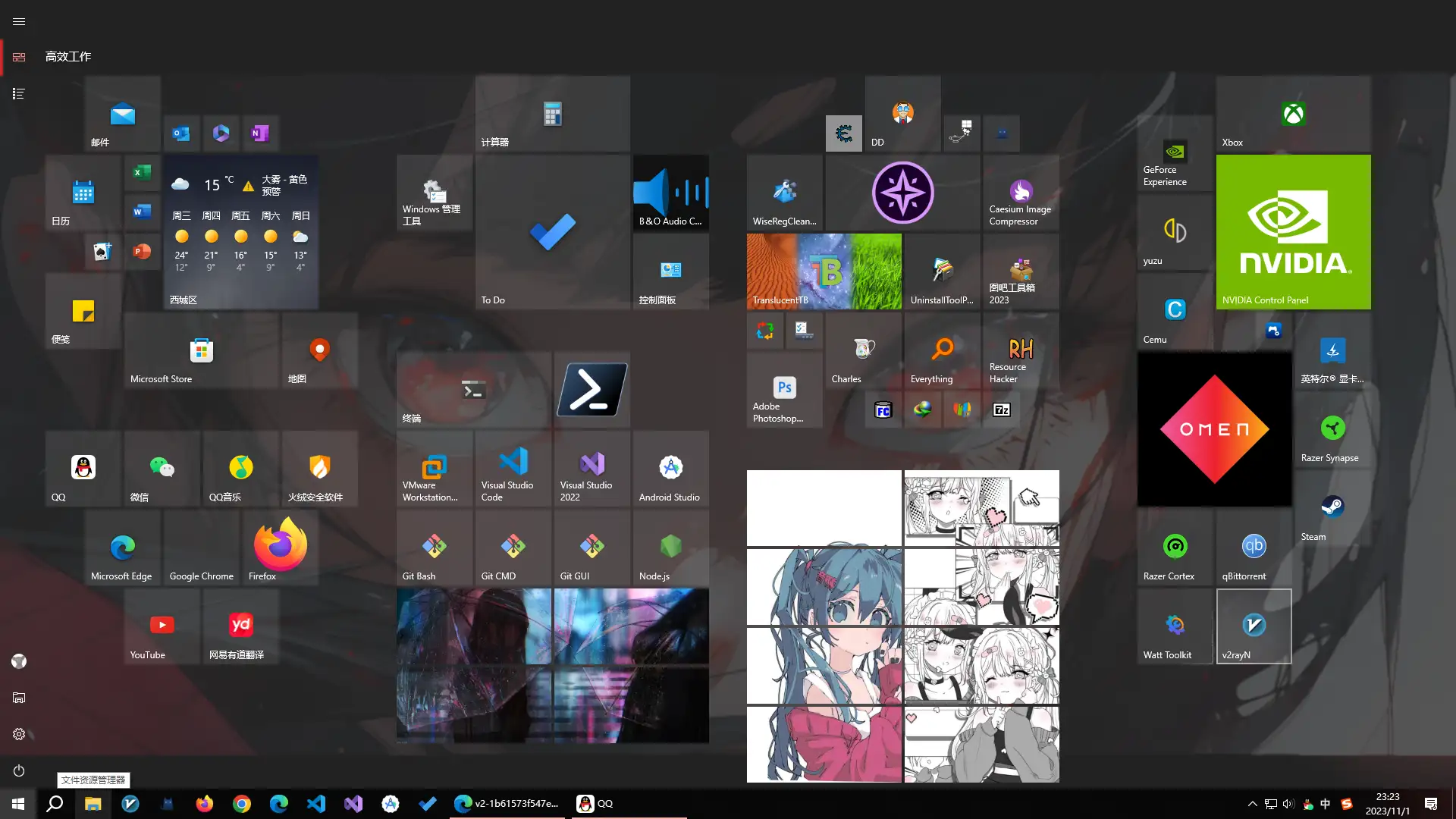1456x819 pixels.
Task: Launch the Calculator (计算器) tile
Action: coord(552,114)
